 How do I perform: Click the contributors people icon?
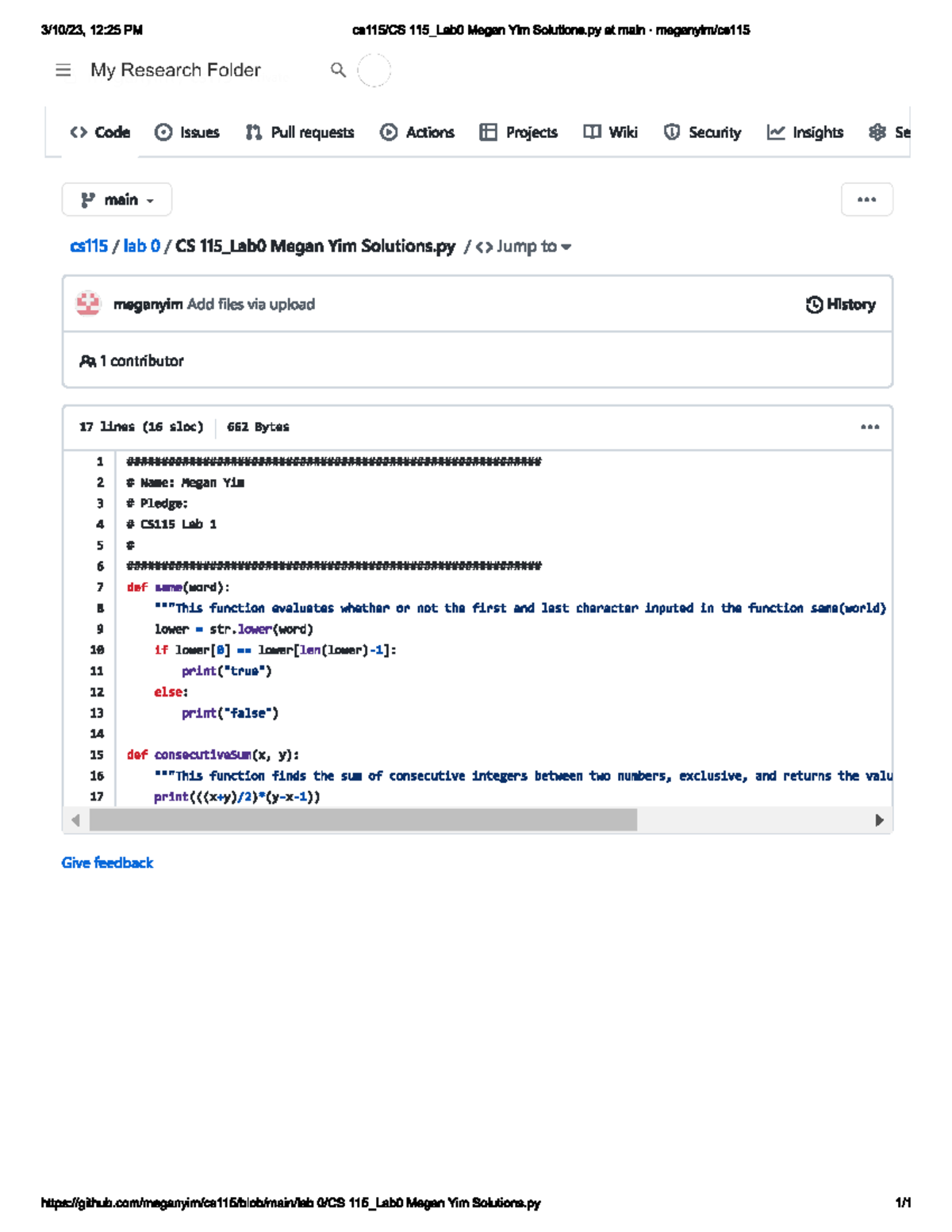tap(87, 361)
